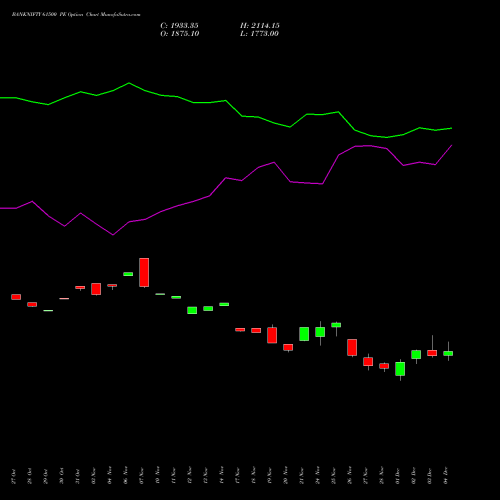This screenshot has height=500, width=500.
Task: Click the green candle above 01 Dec
Action: coord(400,369)
